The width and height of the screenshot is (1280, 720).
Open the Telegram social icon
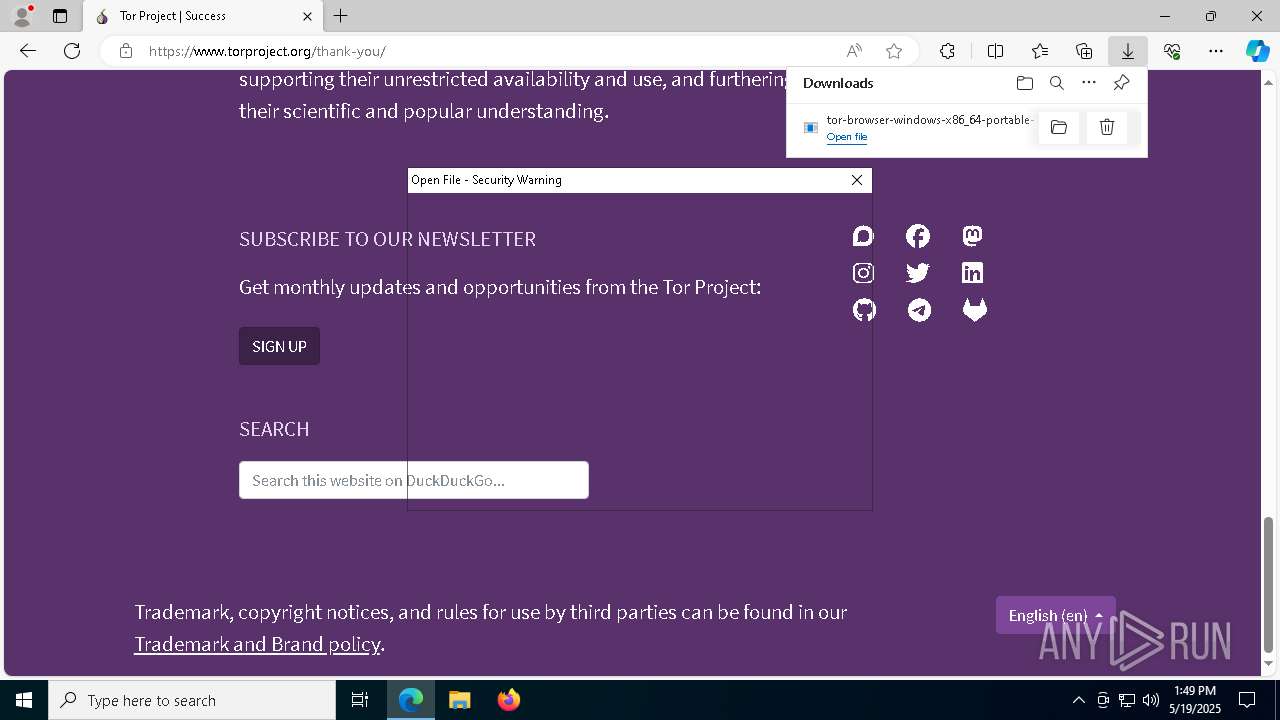tap(919, 310)
